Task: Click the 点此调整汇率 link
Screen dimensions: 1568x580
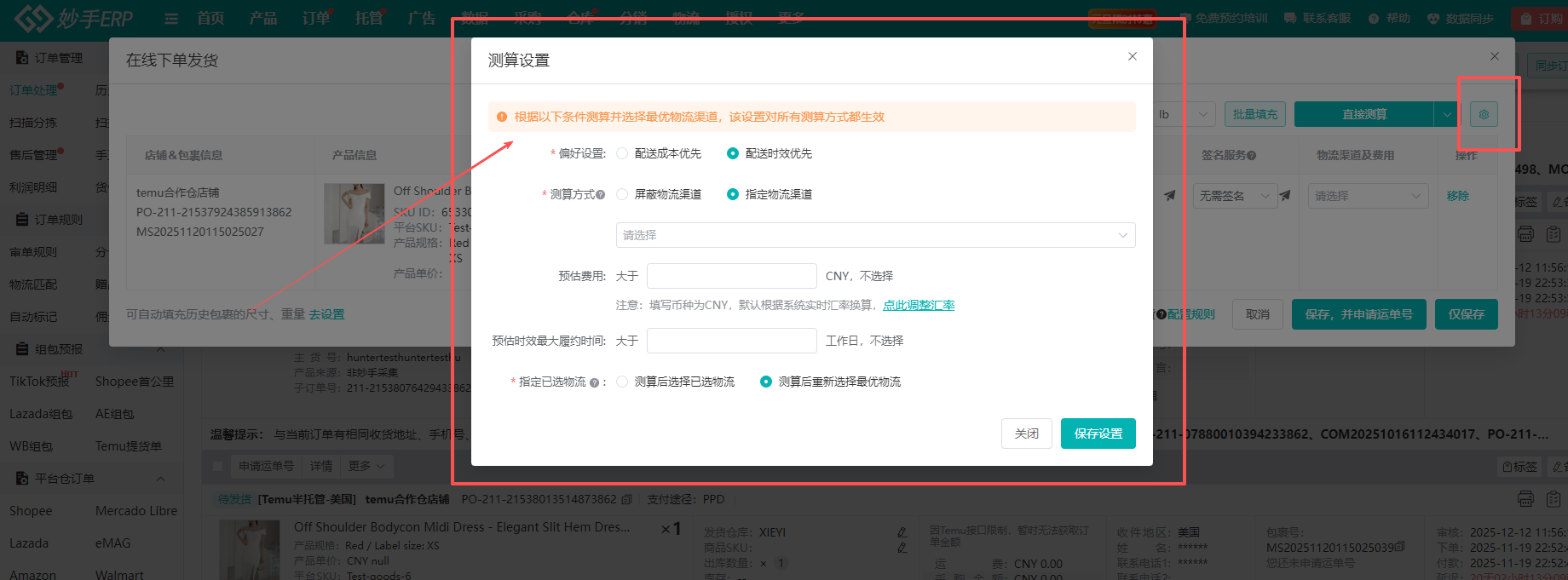Action: pos(918,305)
